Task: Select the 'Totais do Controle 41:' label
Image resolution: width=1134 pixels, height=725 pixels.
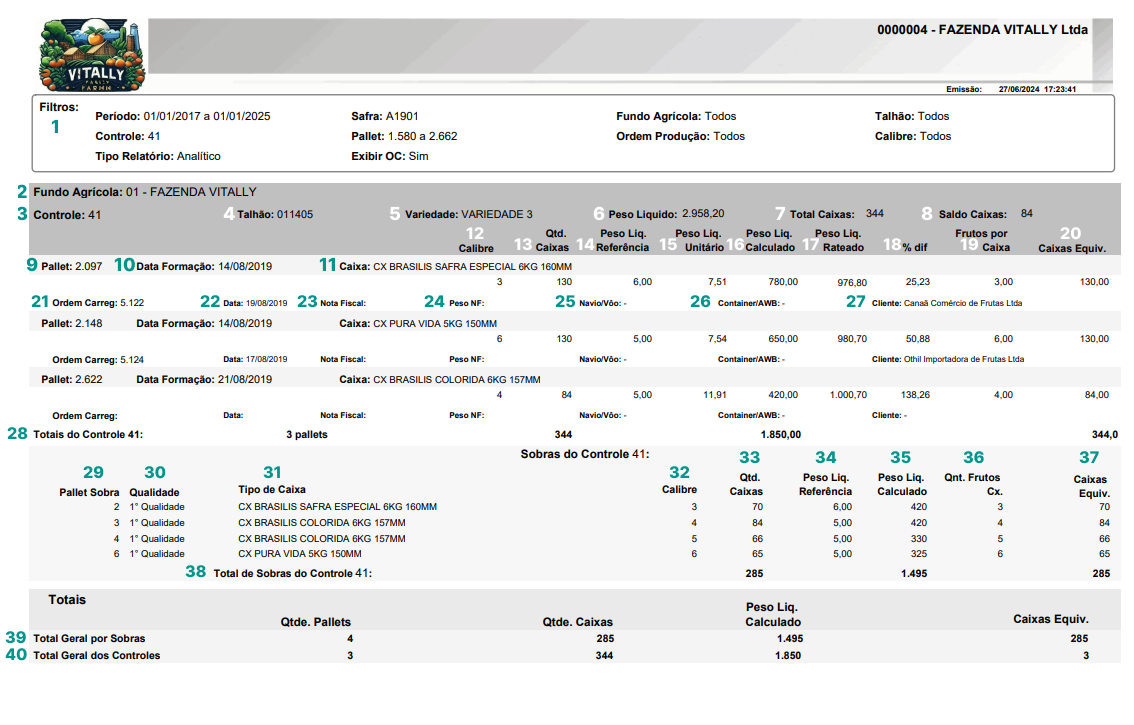Action: pyautogui.click(x=88, y=435)
